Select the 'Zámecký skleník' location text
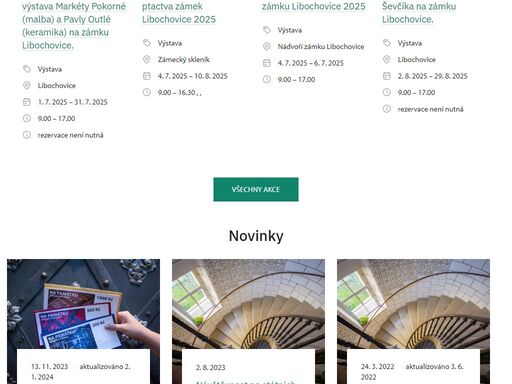Image resolution: width=512 pixels, height=384 pixels. pyautogui.click(x=184, y=60)
